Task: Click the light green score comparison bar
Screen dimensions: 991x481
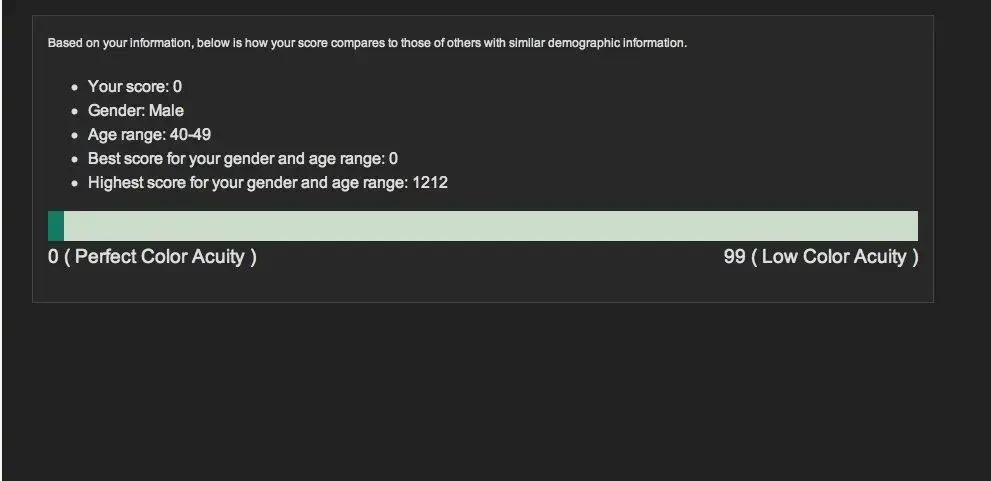Action: click(490, 226)
